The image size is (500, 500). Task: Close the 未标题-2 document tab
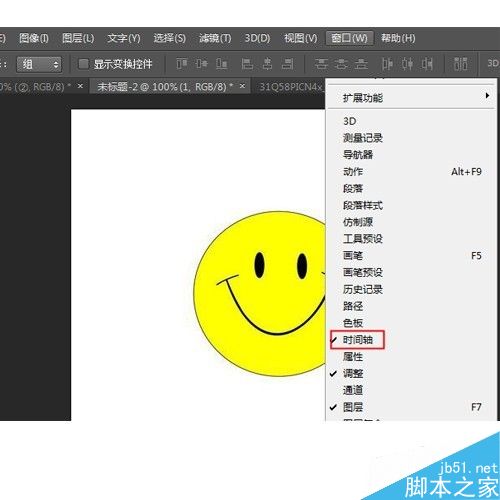pyautogui.click(x=242, y=86)
